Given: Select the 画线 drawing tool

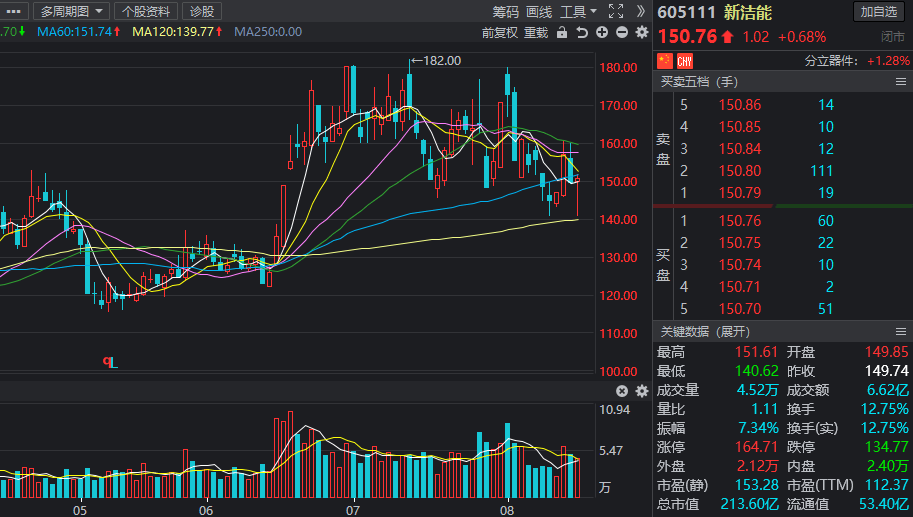Looking at the screenshot, I should tap(539, 11).
